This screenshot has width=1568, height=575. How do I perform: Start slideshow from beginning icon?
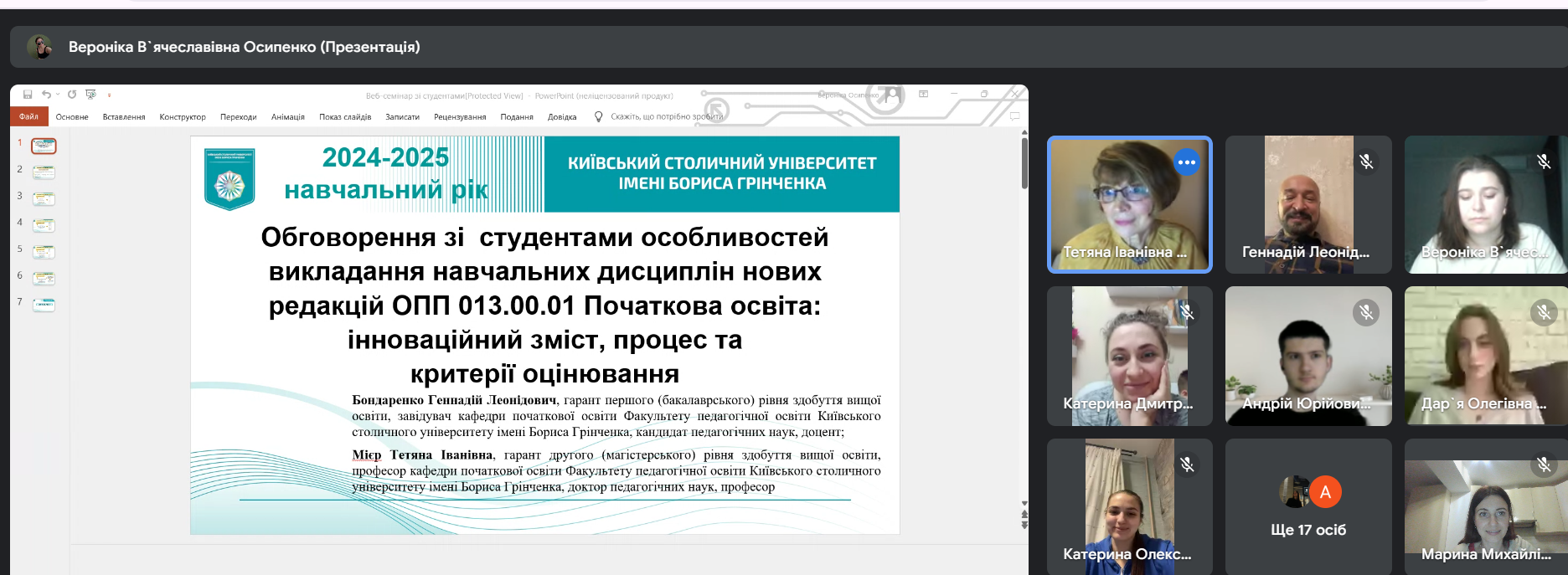tap(90, 95)
